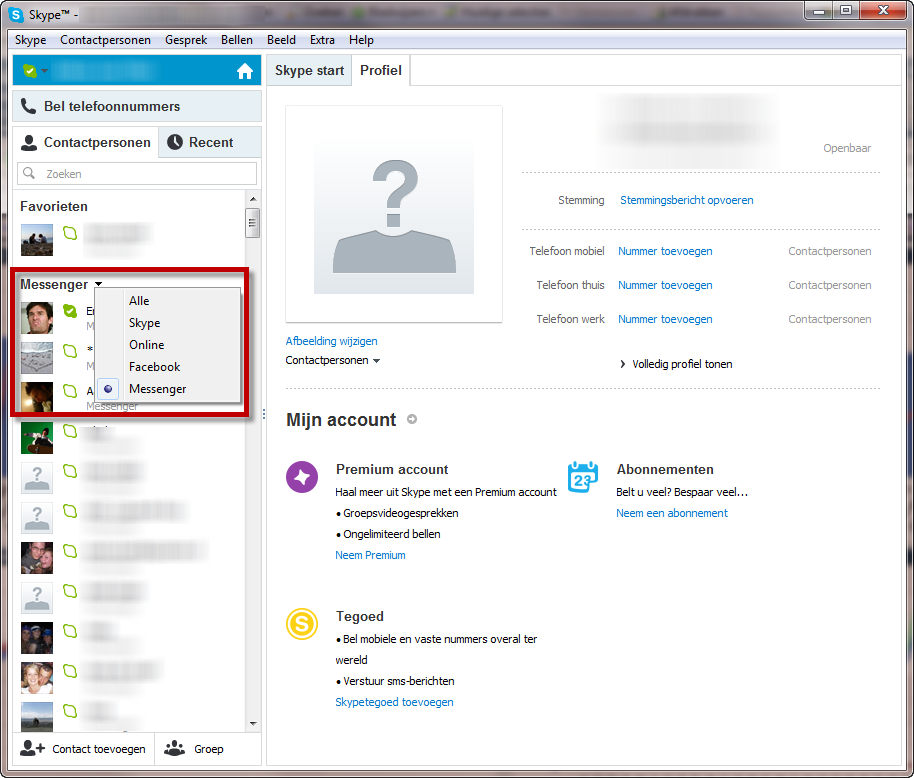Click the contact list scrollbar up arrow
The height and width of the screenshot is (778, 914).
pos(253,199)
